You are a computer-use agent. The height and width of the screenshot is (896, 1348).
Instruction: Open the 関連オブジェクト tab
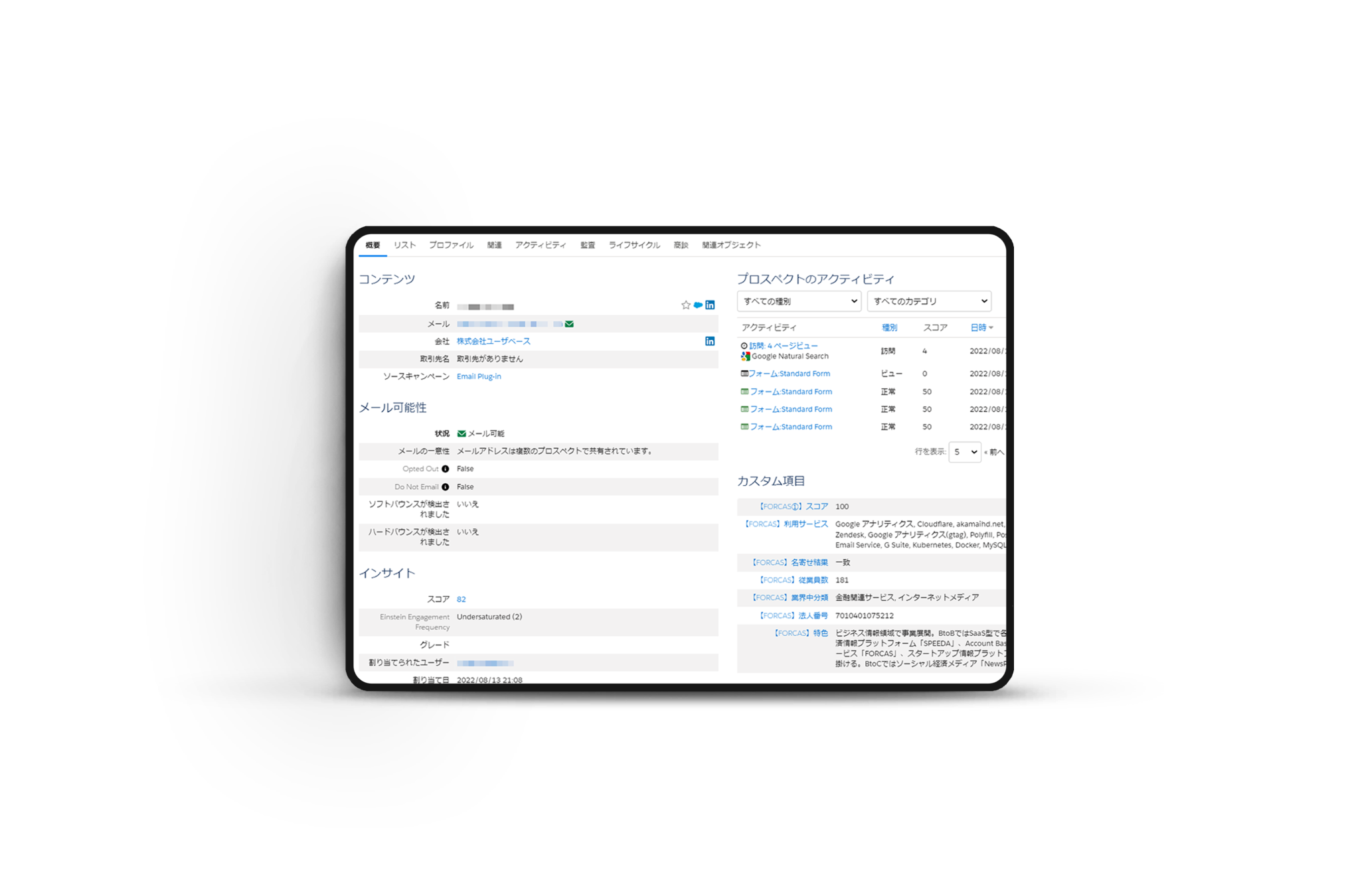pyautogui.click(x=731, y=246)
